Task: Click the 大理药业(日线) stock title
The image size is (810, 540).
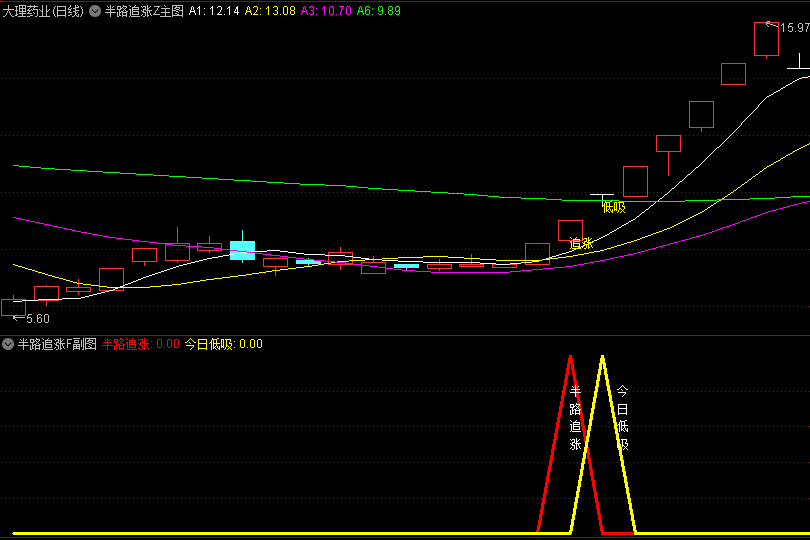Action: 43,11
